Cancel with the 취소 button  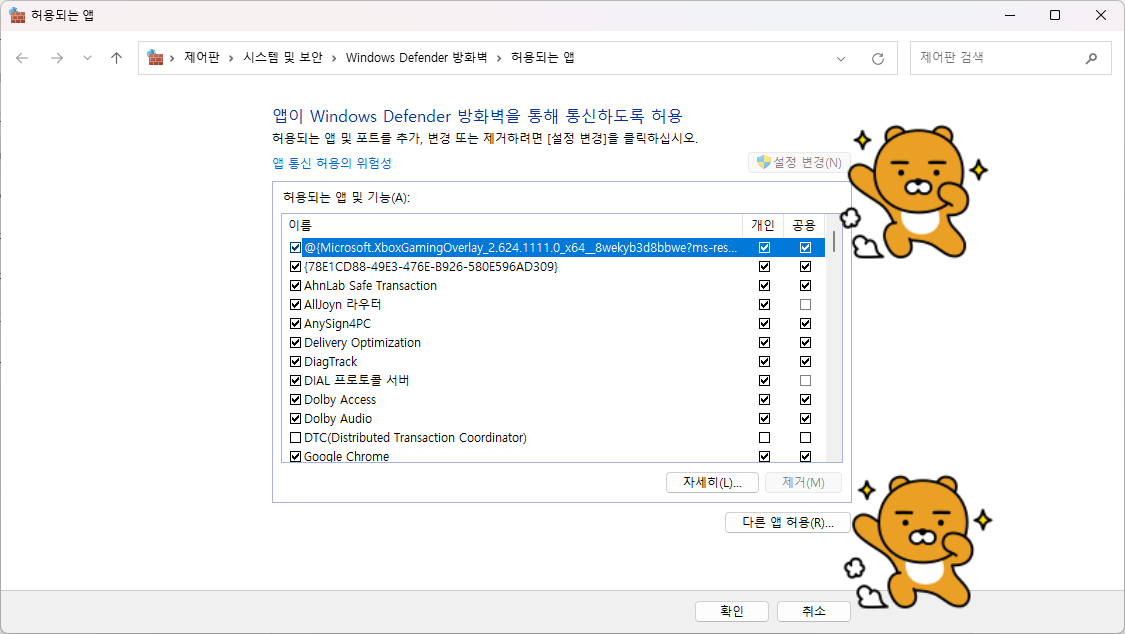click(x=814, y=611)
